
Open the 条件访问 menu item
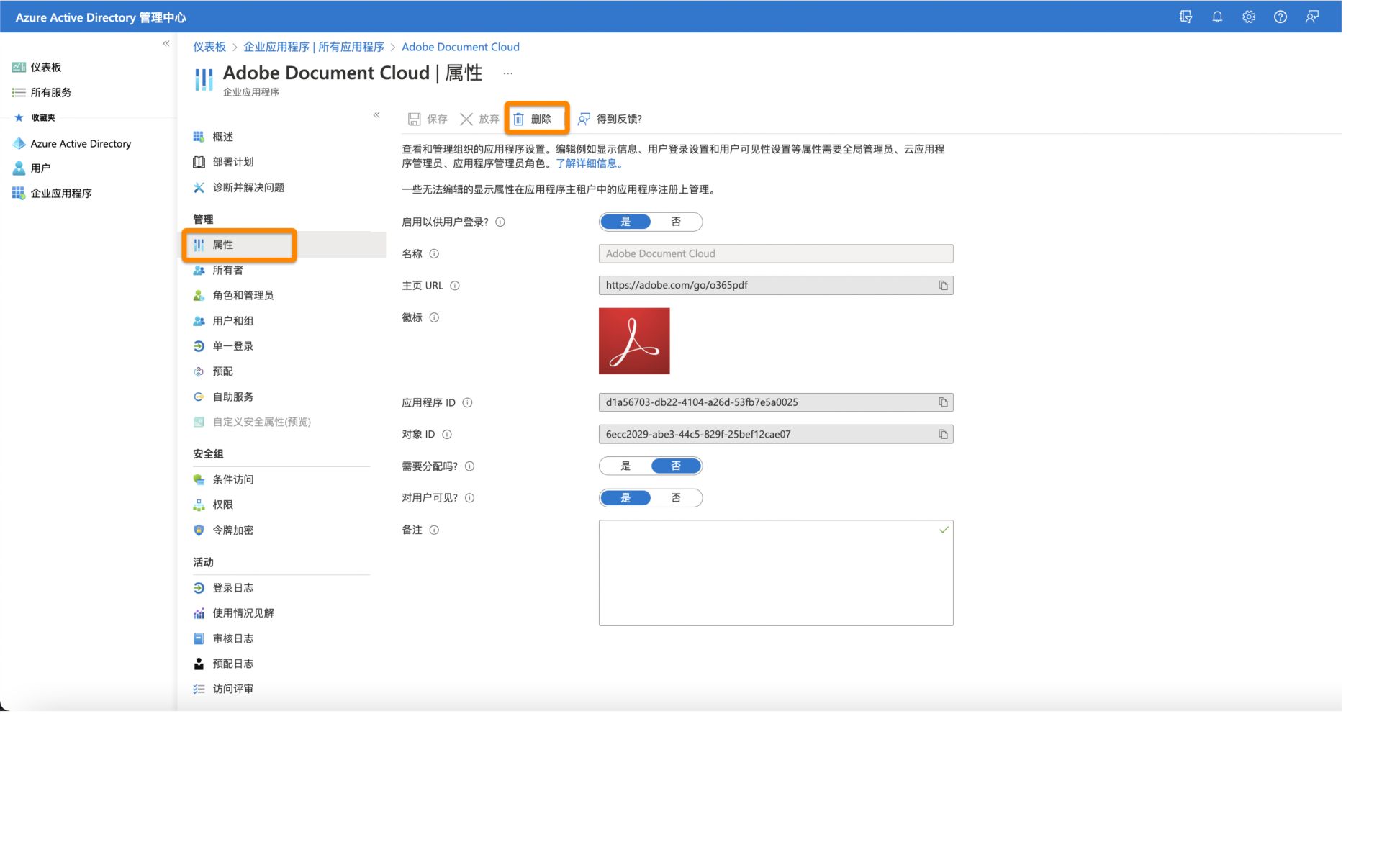pos(233,479)
